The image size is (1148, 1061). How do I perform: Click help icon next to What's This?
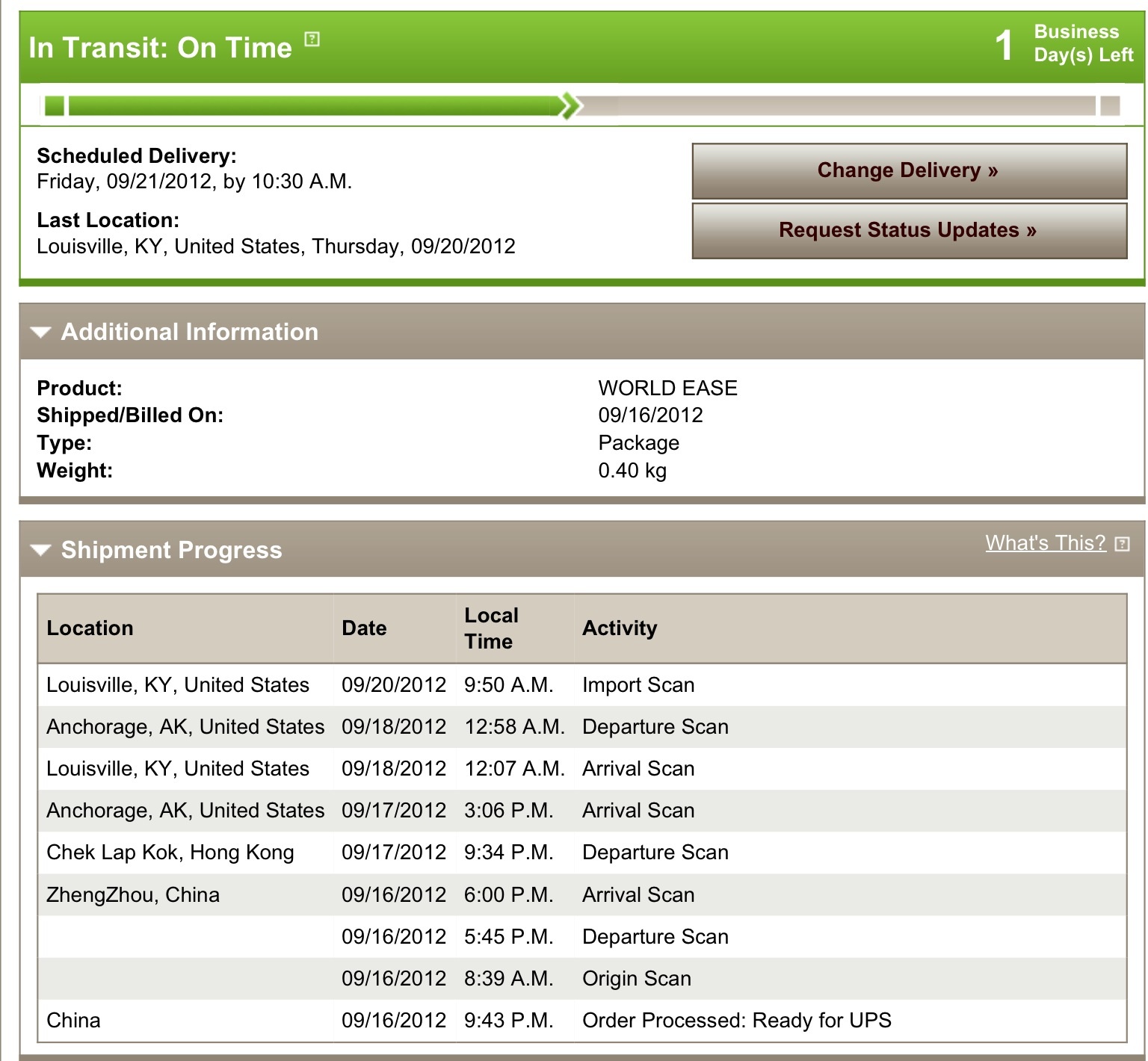pos(1122,544)
